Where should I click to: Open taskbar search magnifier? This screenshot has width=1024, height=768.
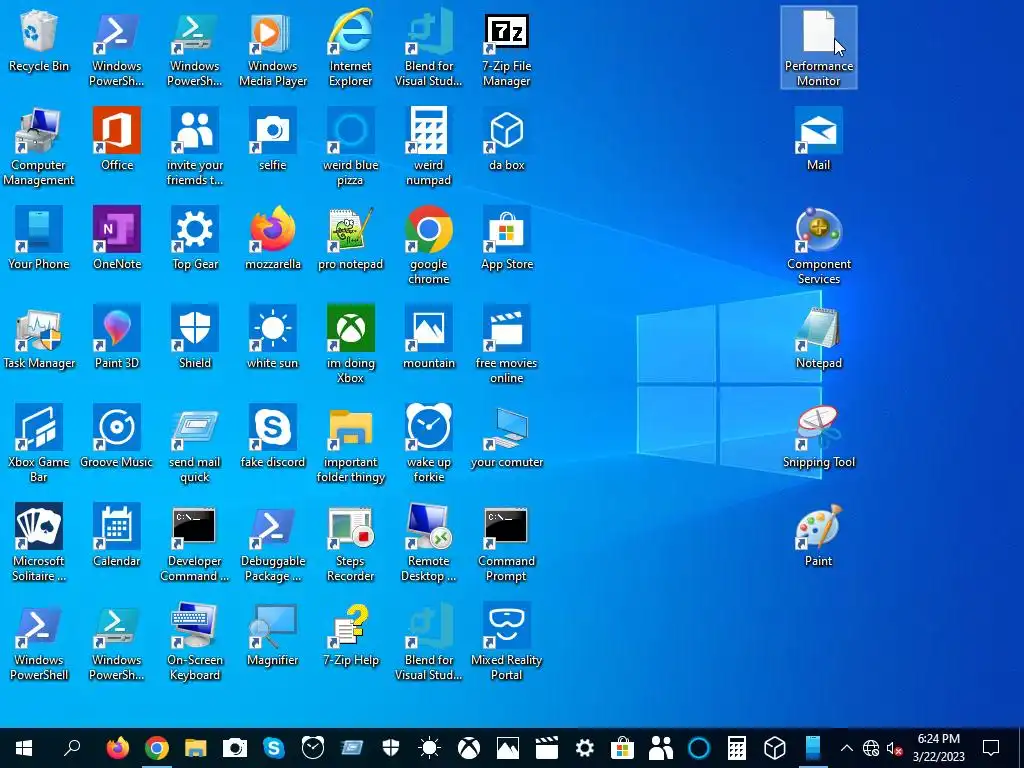tap(72, 748)
